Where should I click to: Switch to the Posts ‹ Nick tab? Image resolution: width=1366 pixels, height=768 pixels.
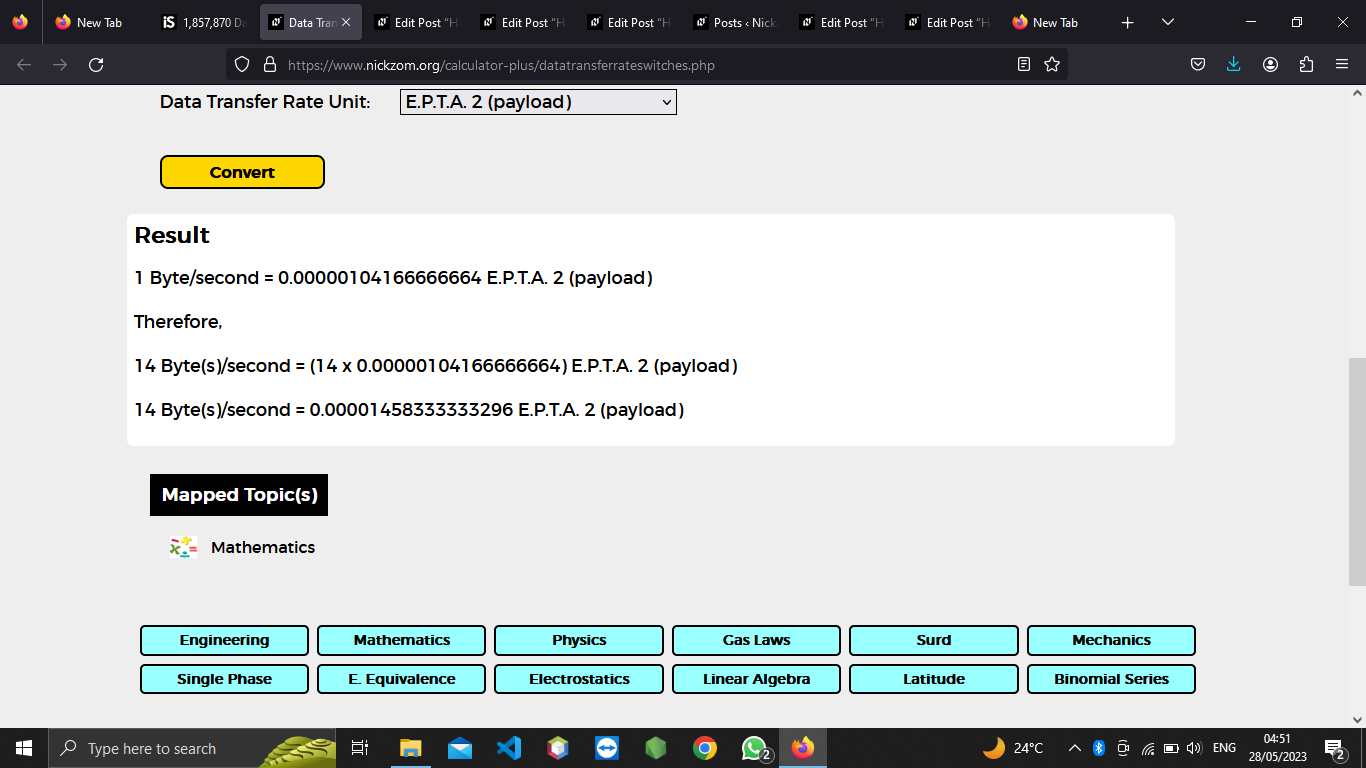pyautogui.click(x=736, y=22)
